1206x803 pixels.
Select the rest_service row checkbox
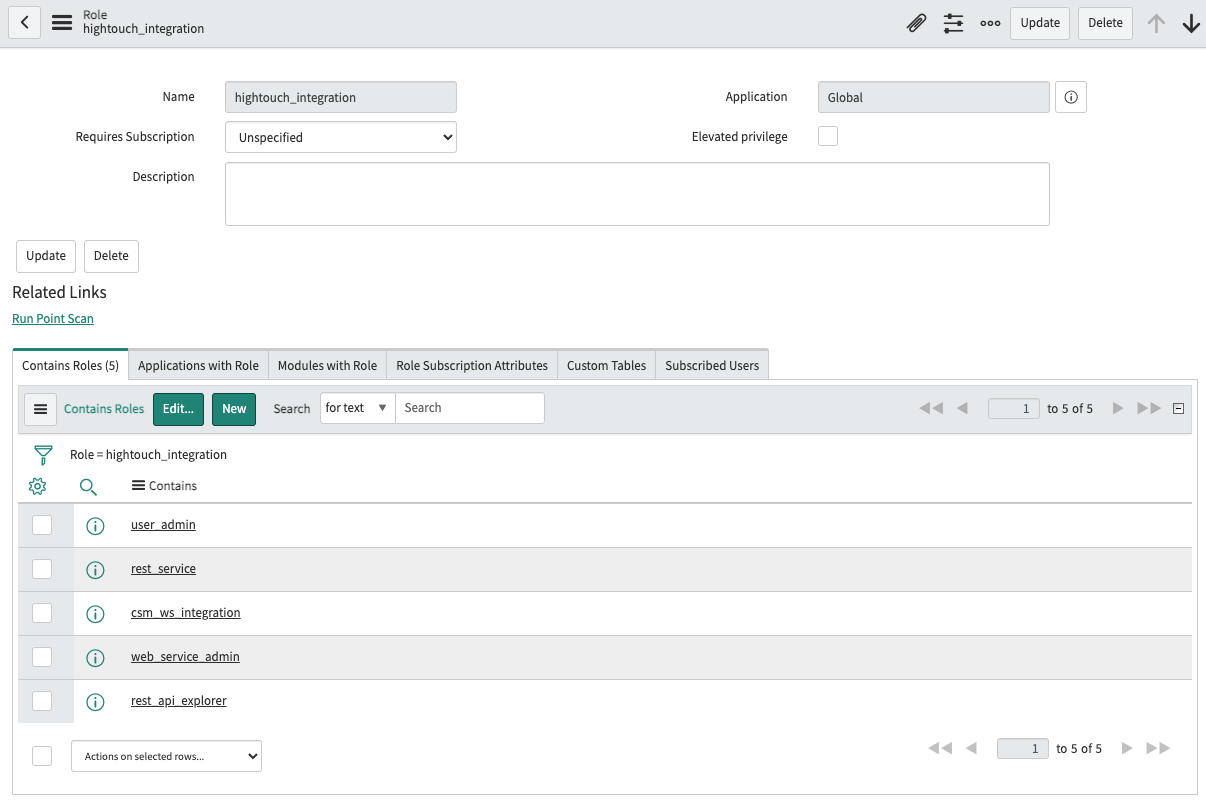[42, 569]
